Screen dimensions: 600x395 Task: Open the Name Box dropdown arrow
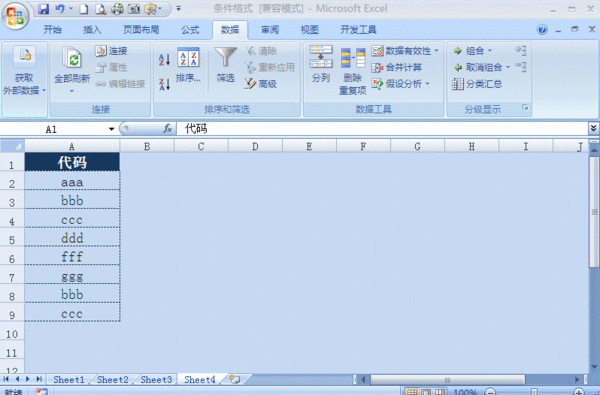[111, 129]
